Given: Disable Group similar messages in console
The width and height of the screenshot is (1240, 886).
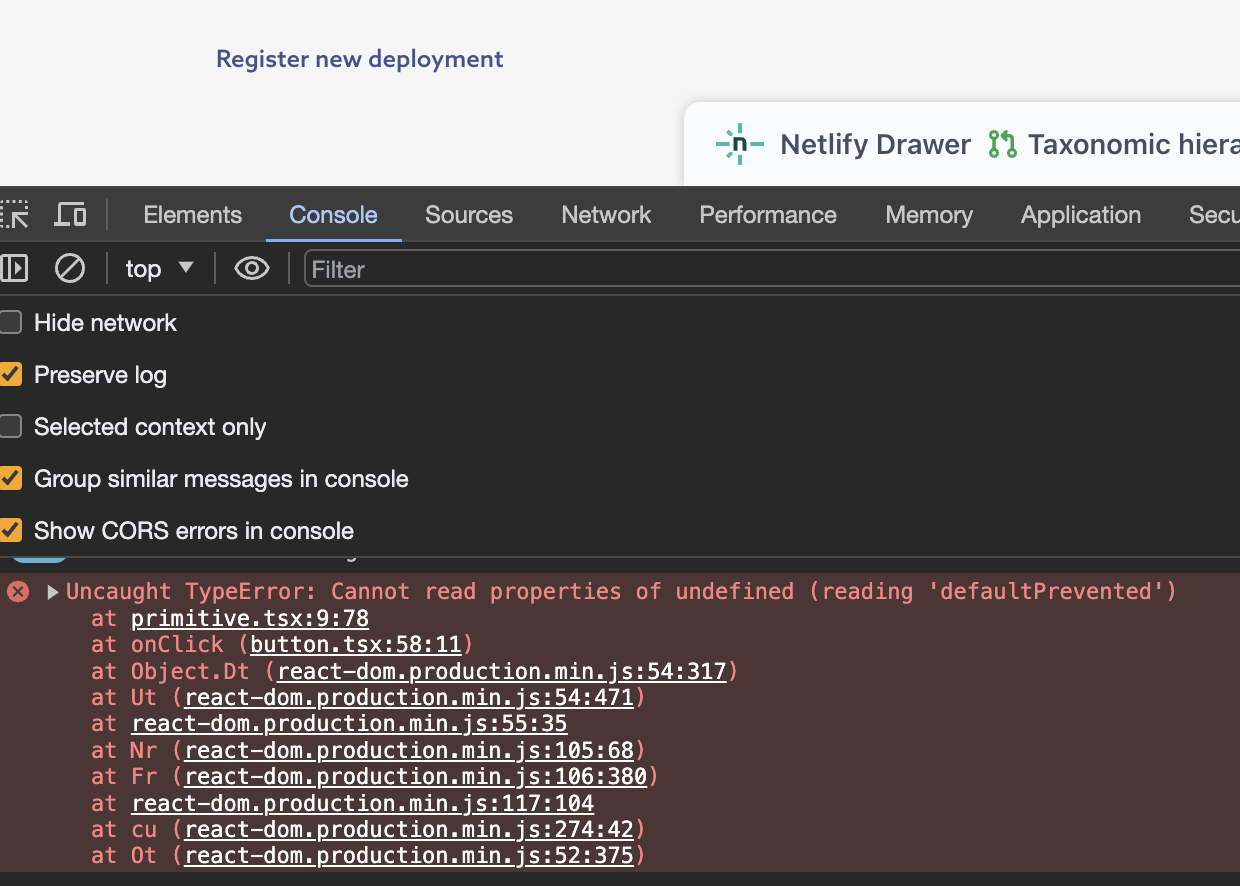Looking at the screenshot, I should click(x=10, y=478).
